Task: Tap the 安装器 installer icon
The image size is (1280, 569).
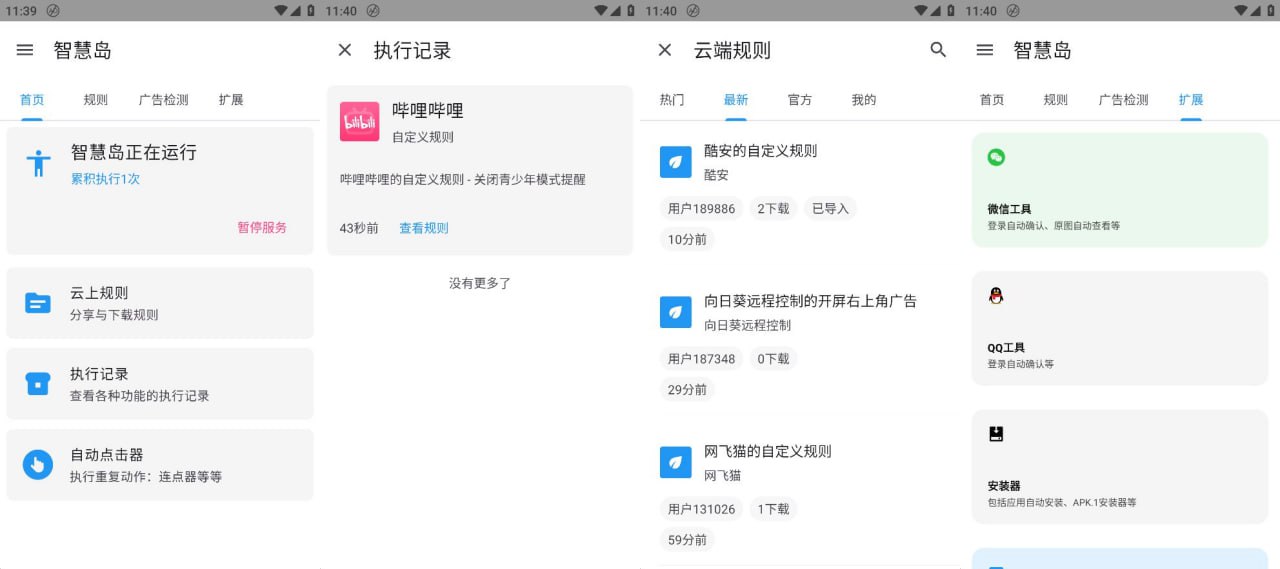Action: click(996, 434)
